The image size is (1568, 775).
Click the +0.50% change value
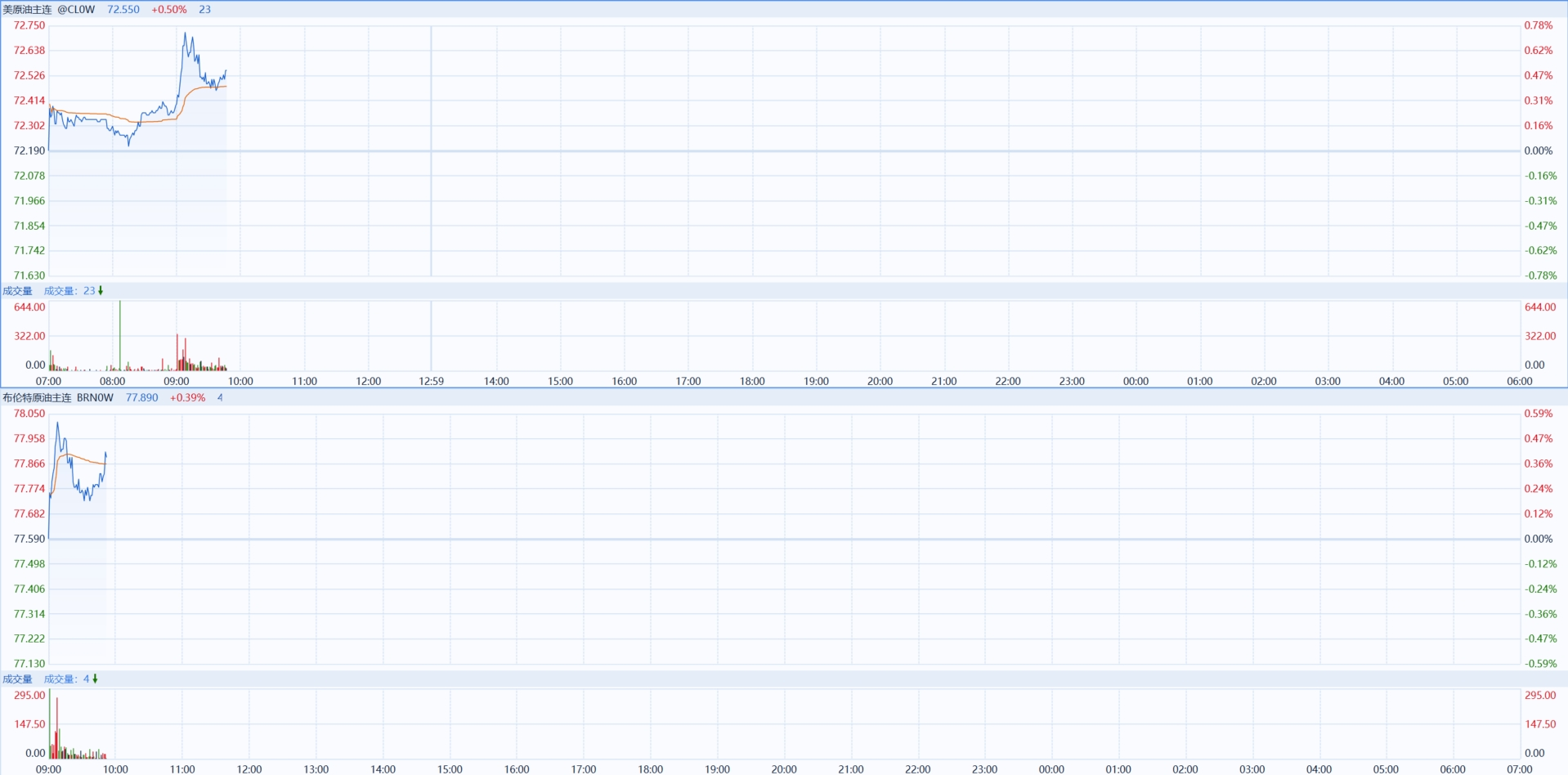[169, 10]
